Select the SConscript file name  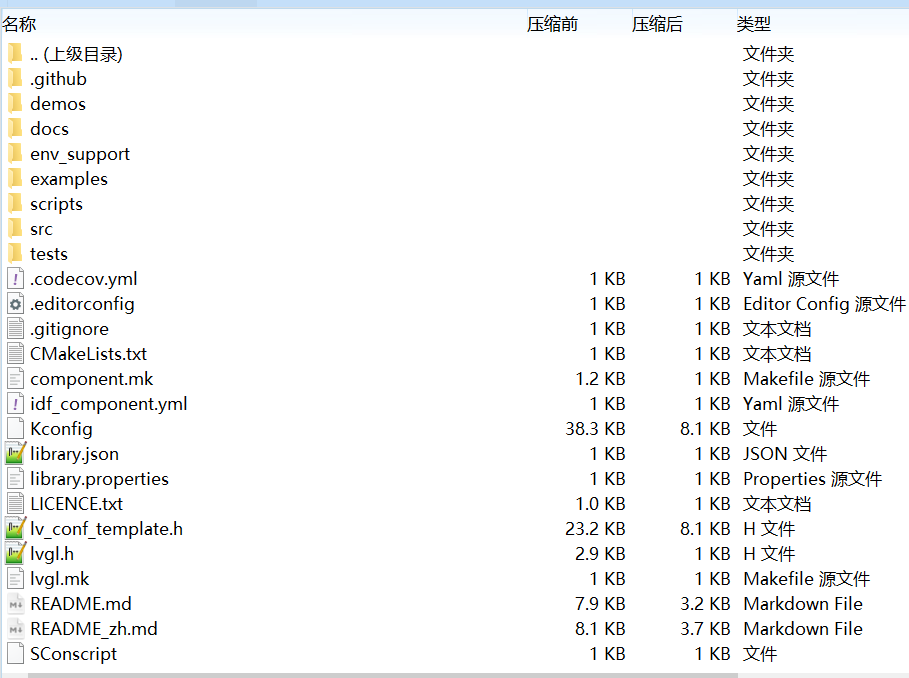tap(74, 654)
